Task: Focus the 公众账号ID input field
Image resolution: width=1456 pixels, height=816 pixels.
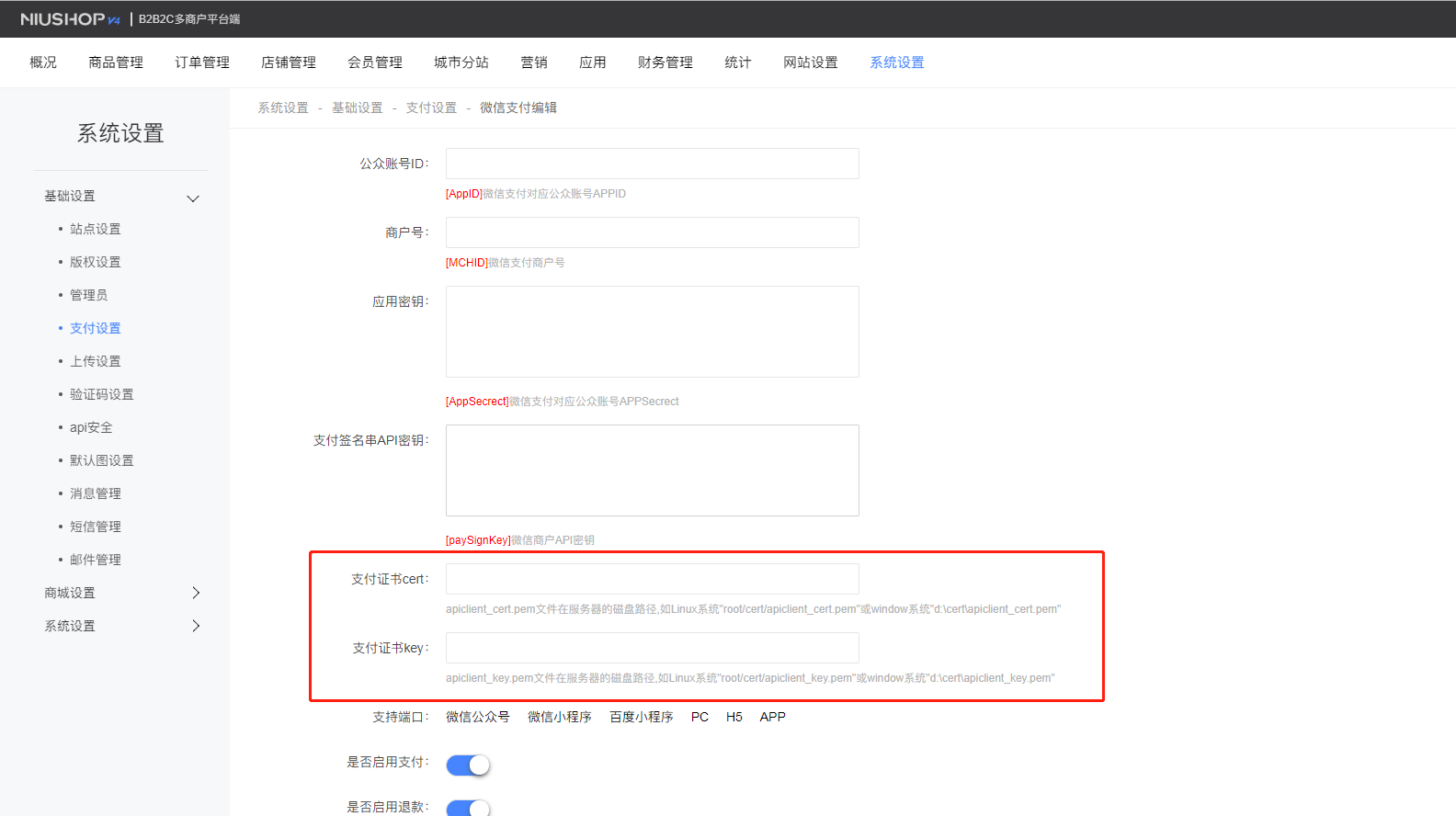Action: click(x=653, y=164)
